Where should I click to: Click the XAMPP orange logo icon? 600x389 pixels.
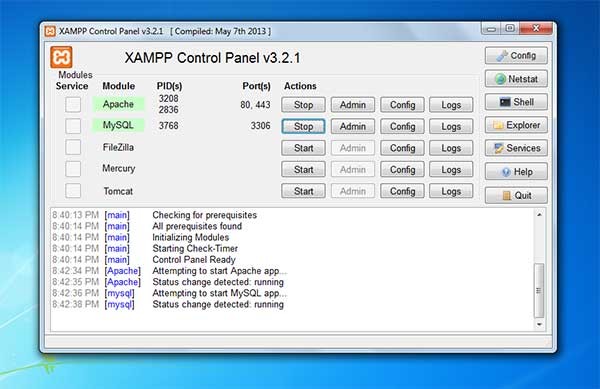pos(61,57)
